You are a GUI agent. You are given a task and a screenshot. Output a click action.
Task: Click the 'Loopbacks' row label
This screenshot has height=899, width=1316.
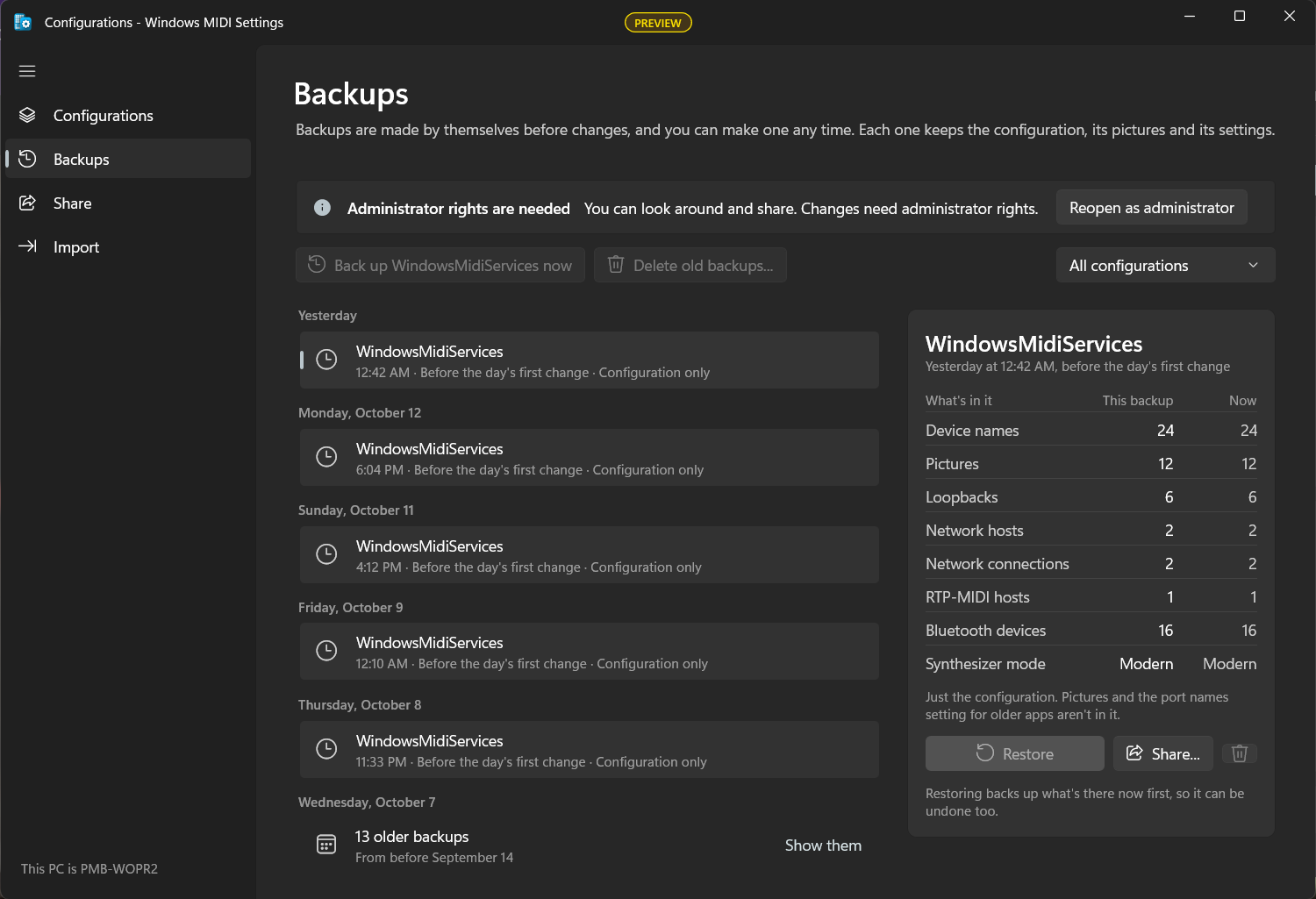962,497
